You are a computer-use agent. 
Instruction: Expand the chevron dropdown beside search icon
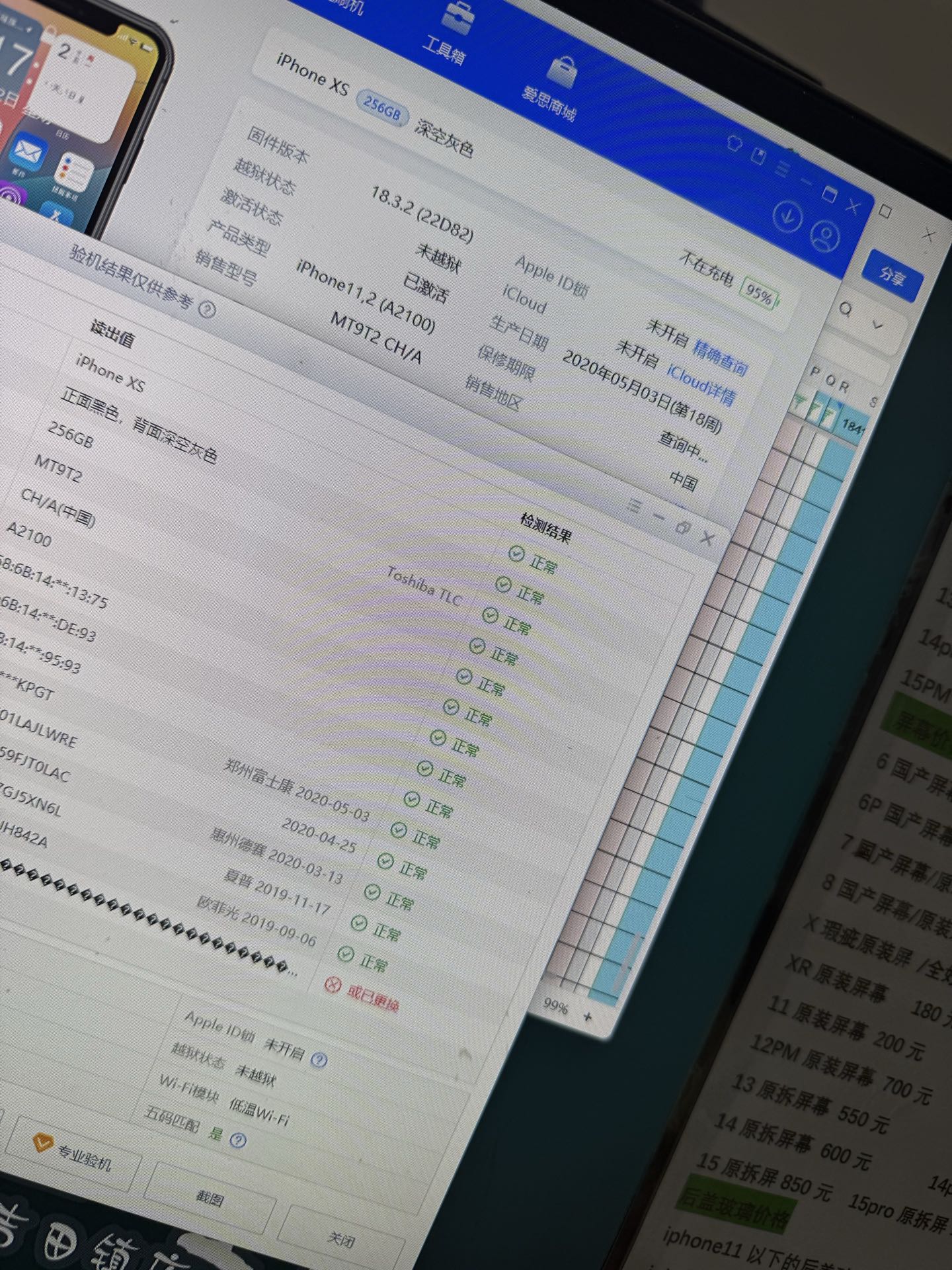pyautogui.click(x=878, y=325)
